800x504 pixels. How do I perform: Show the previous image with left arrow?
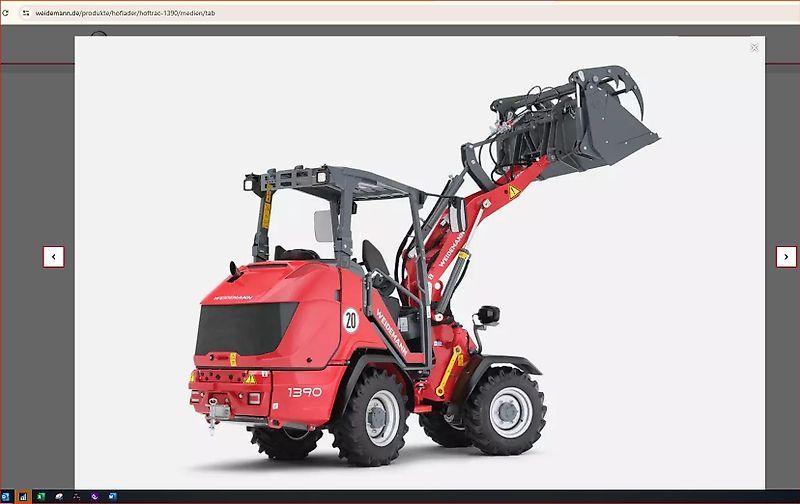[x=54, y=257]
